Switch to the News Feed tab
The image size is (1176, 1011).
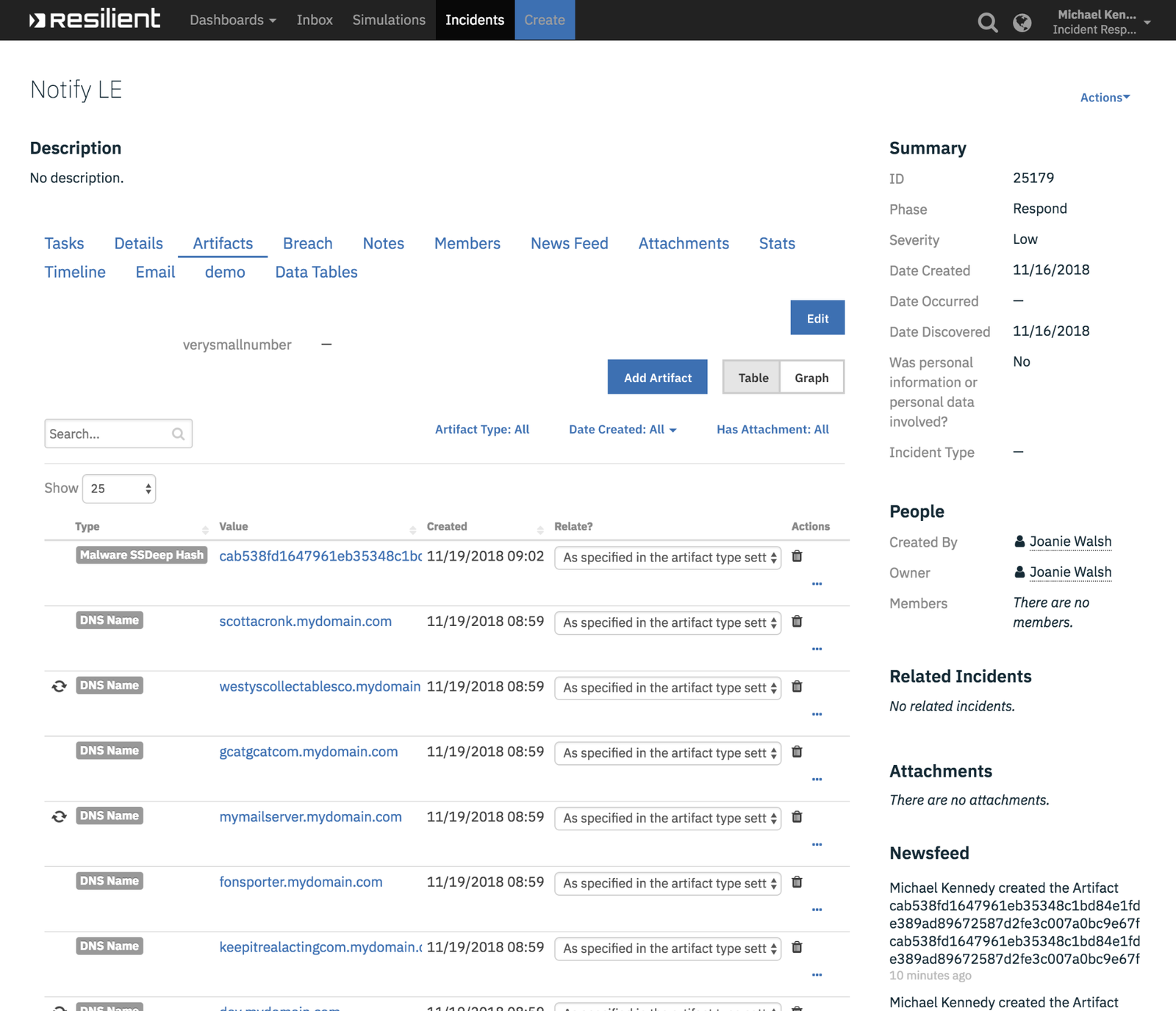pyautogui.click(x=569, y=243)
